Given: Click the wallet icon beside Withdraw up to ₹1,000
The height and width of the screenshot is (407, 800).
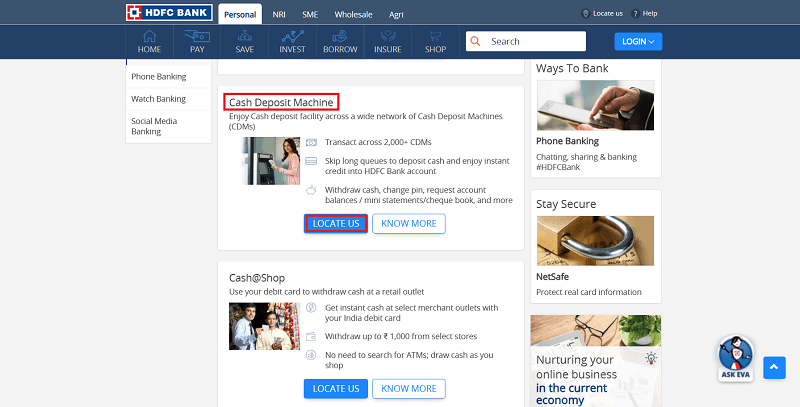Looking at the screenshot, I should tap(311, 337).
